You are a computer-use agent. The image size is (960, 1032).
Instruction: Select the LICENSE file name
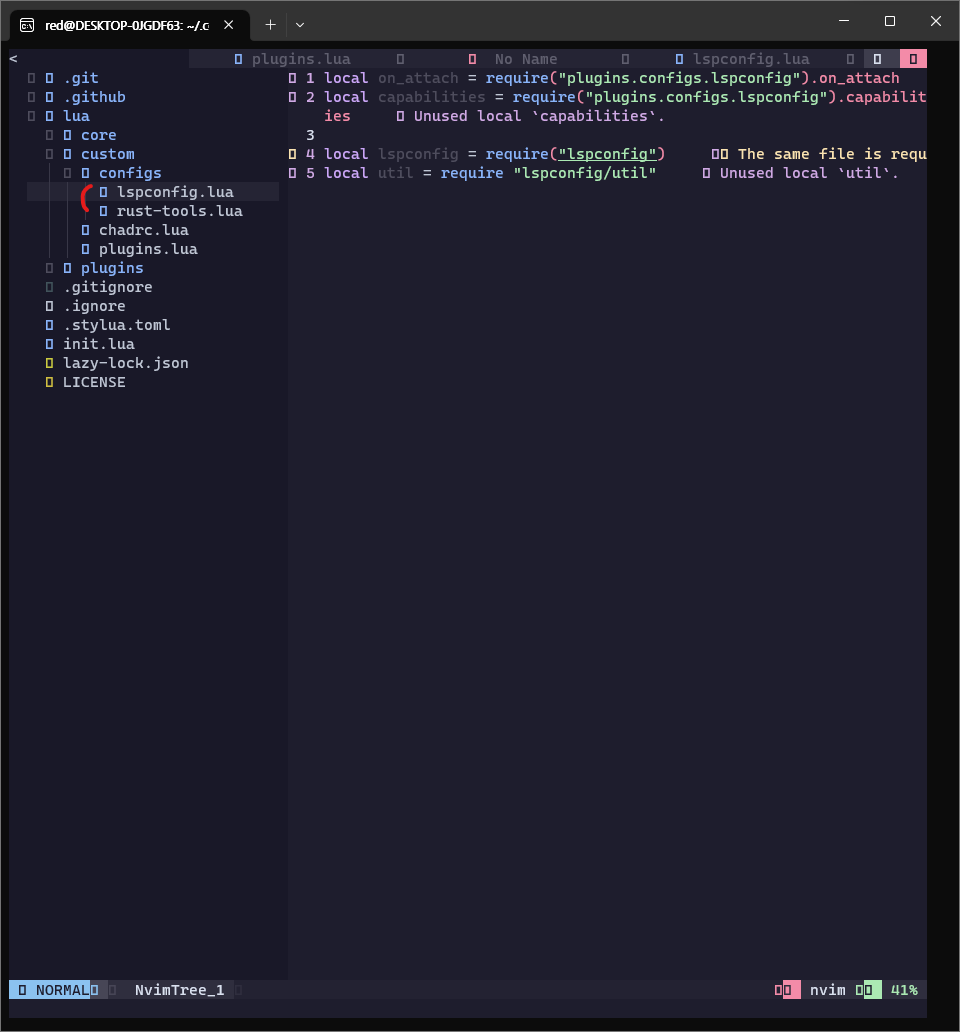[x=94, y=382]
